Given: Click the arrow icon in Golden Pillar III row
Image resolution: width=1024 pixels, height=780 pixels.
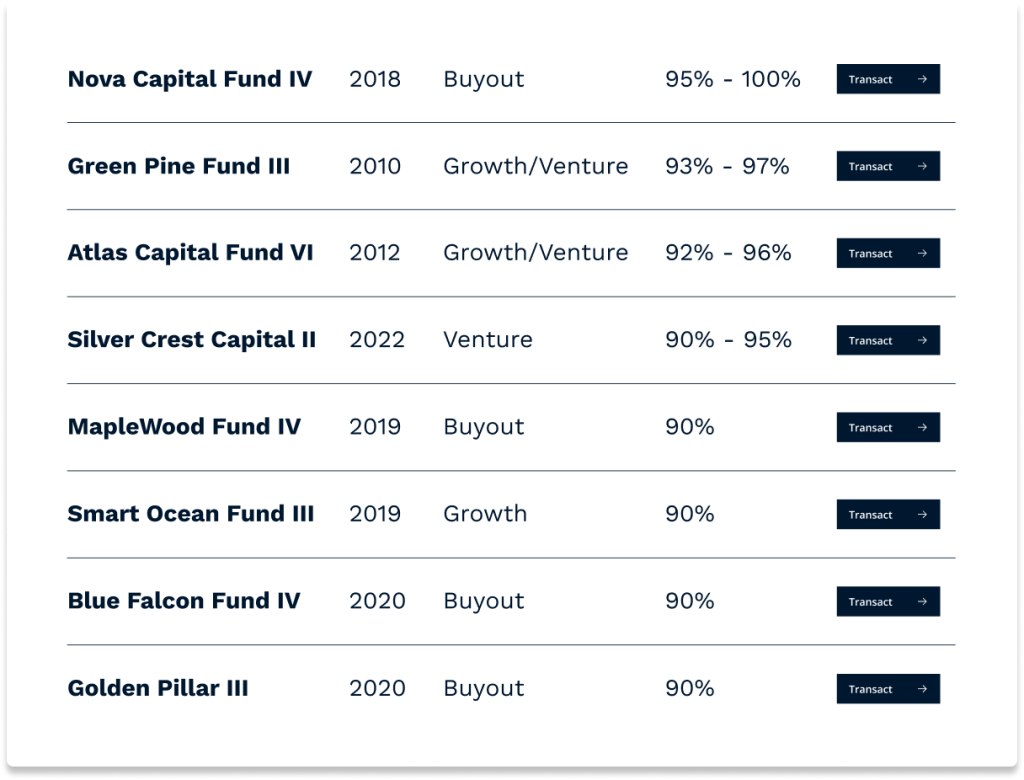Looking at the screenshot, I should pos(922,689).
